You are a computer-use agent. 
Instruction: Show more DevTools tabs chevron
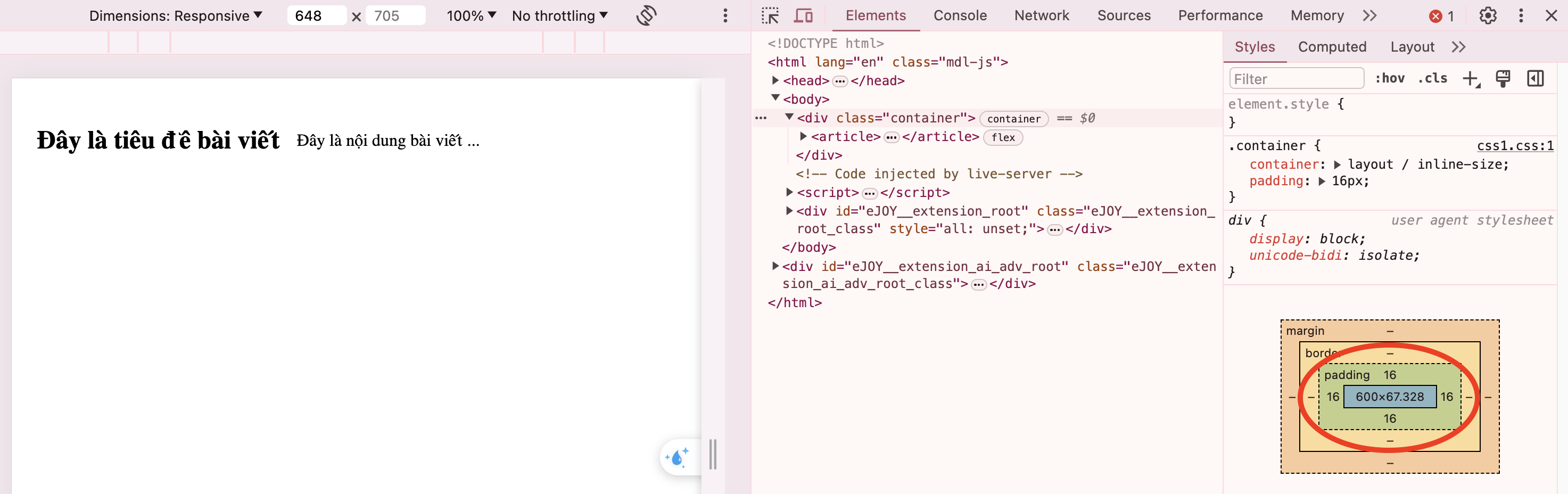pos(1369,16)
